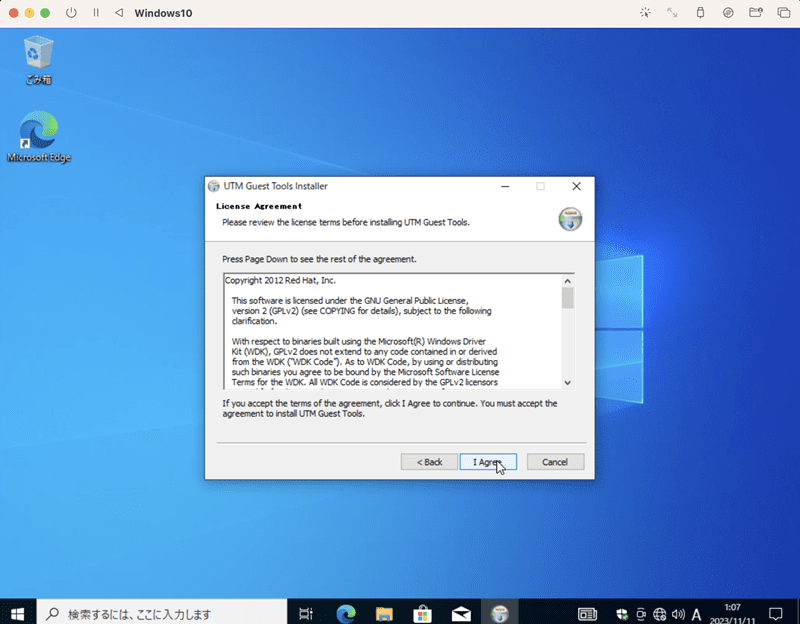Toggle mouse capture in UTM toolbar
The image size is (800, 624).
point(645,13)
